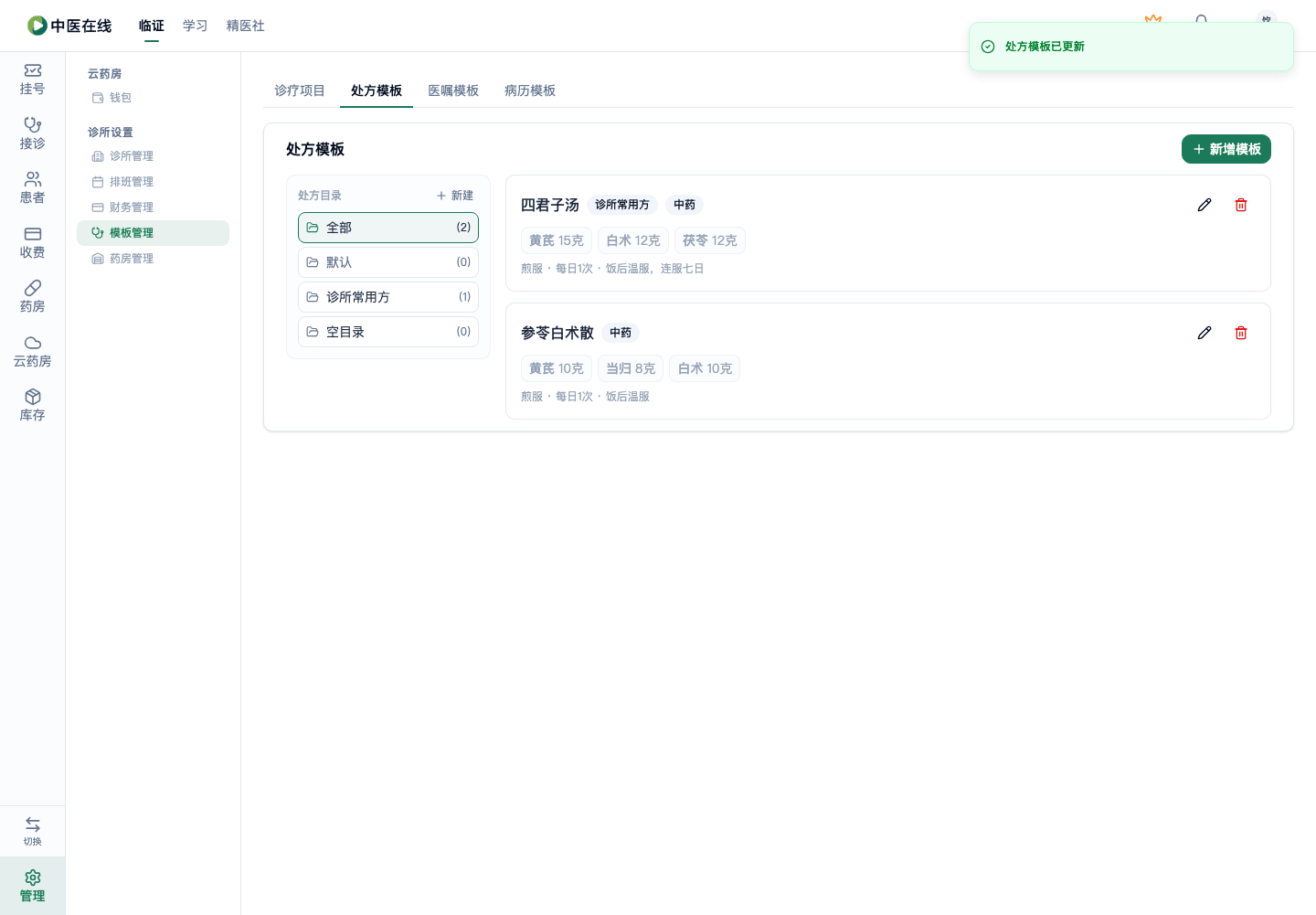Open 诊所管理 settings

point(153,156)
